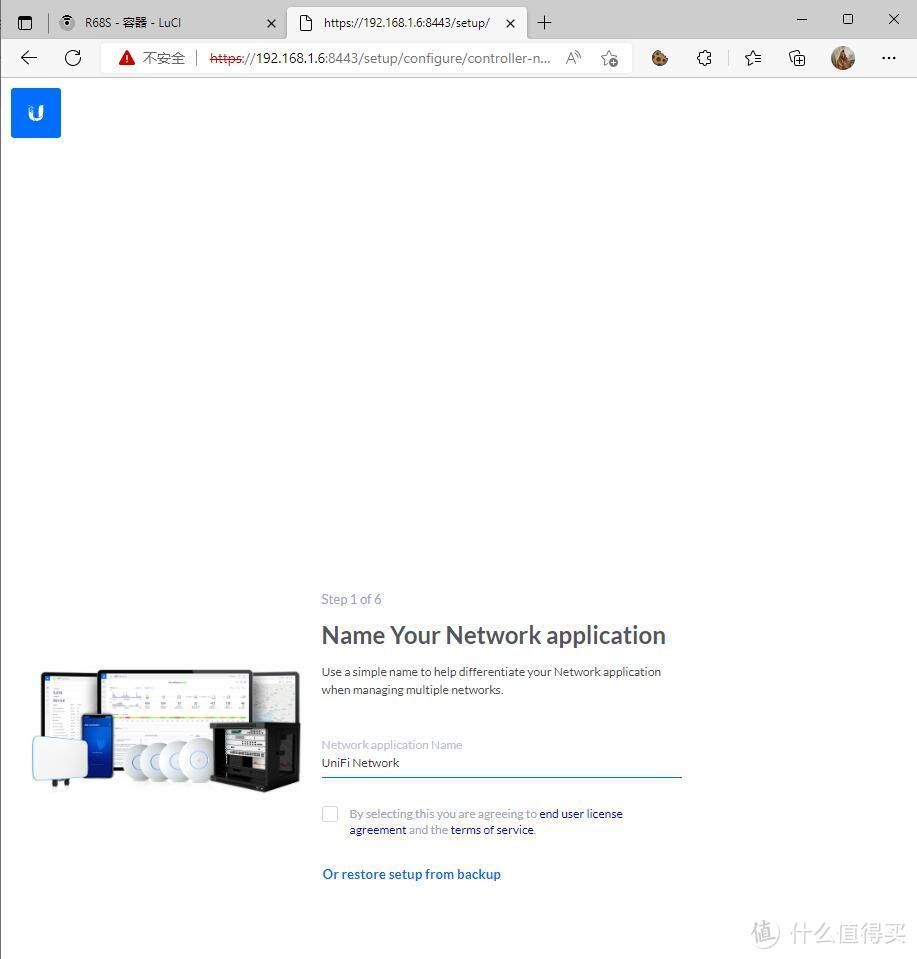Tick the license agreement checkbox

point(330,813)
